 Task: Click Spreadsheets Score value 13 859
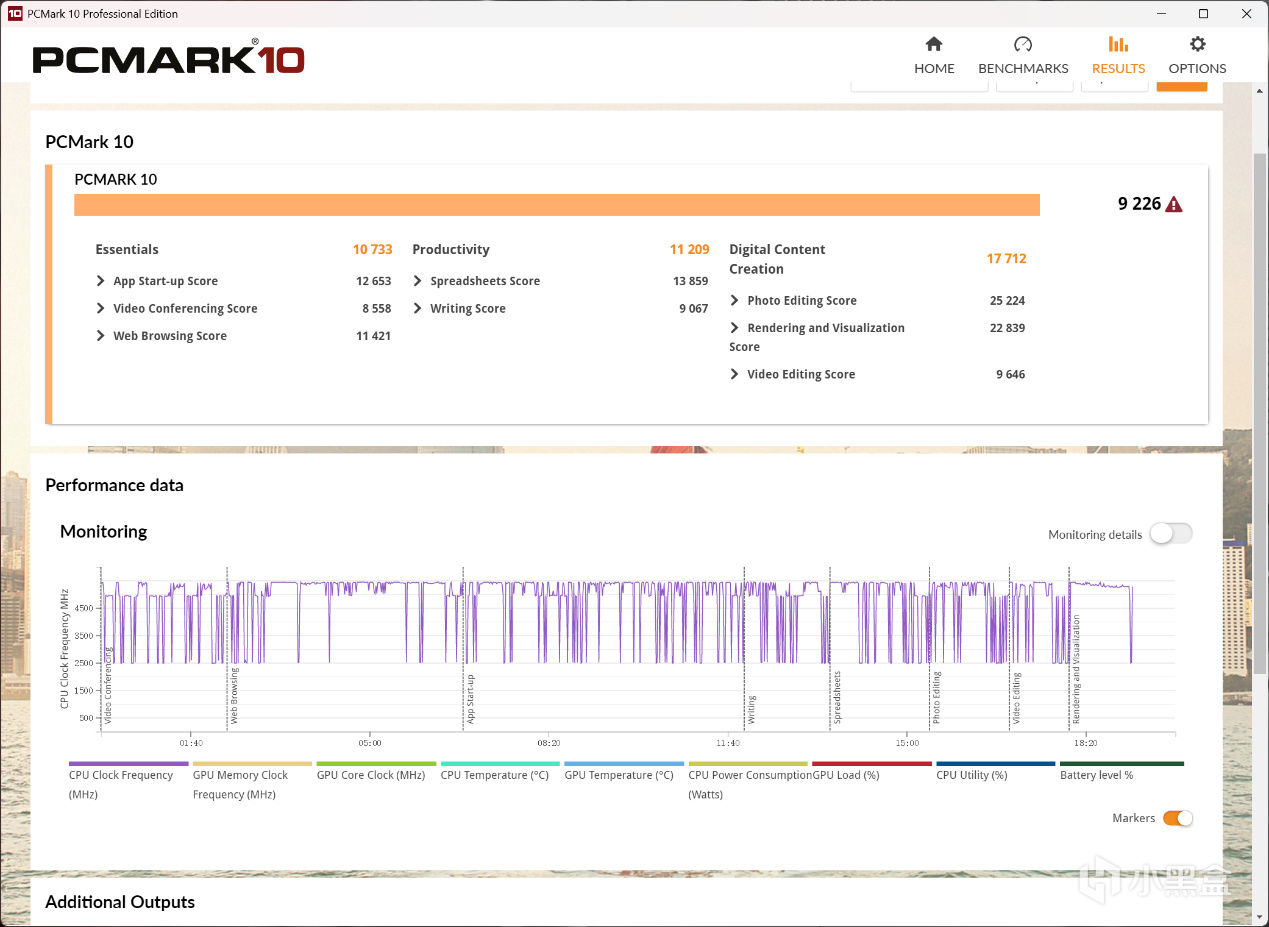690,281
